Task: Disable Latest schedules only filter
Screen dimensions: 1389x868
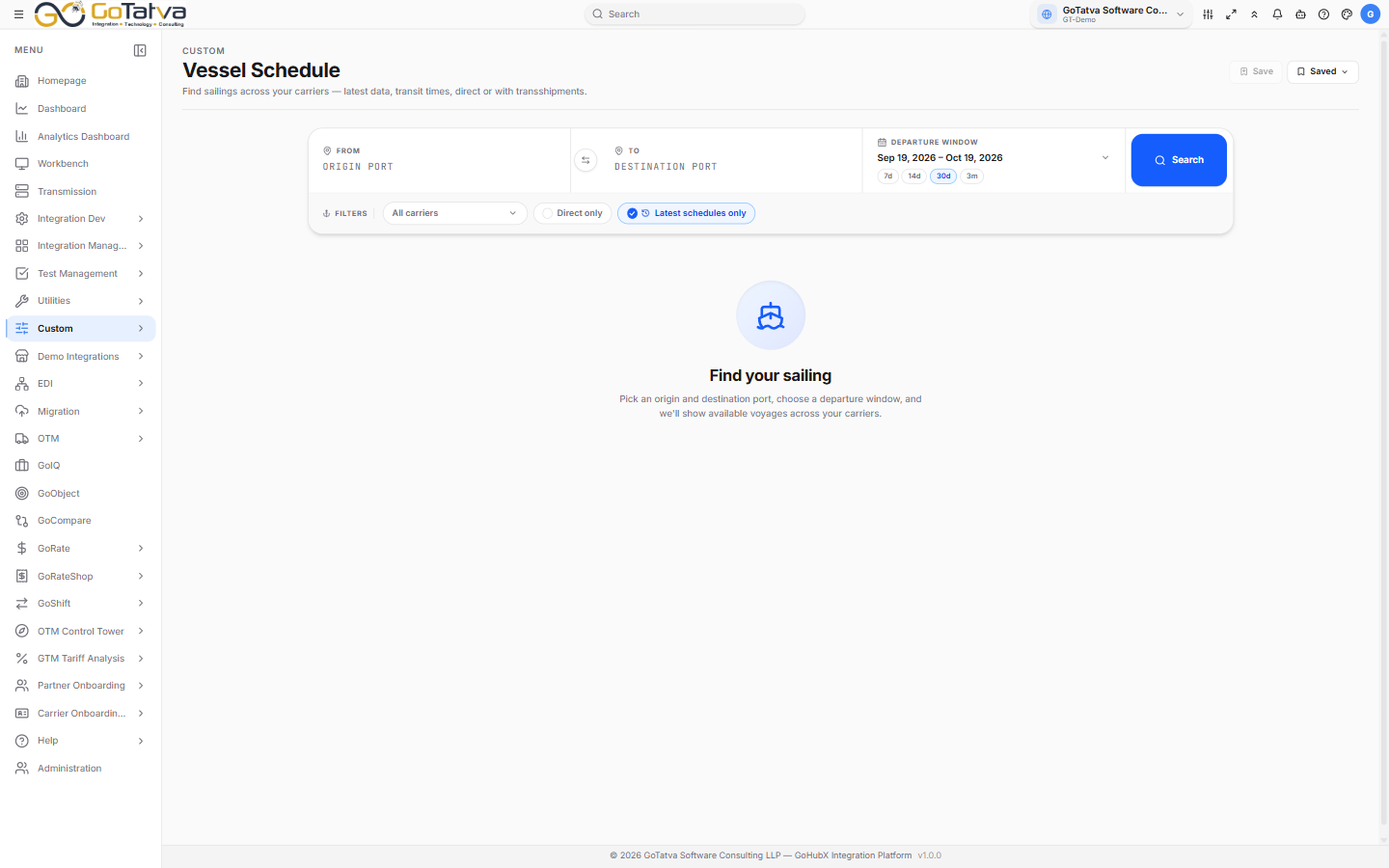Action: click(x=686, y=213)
